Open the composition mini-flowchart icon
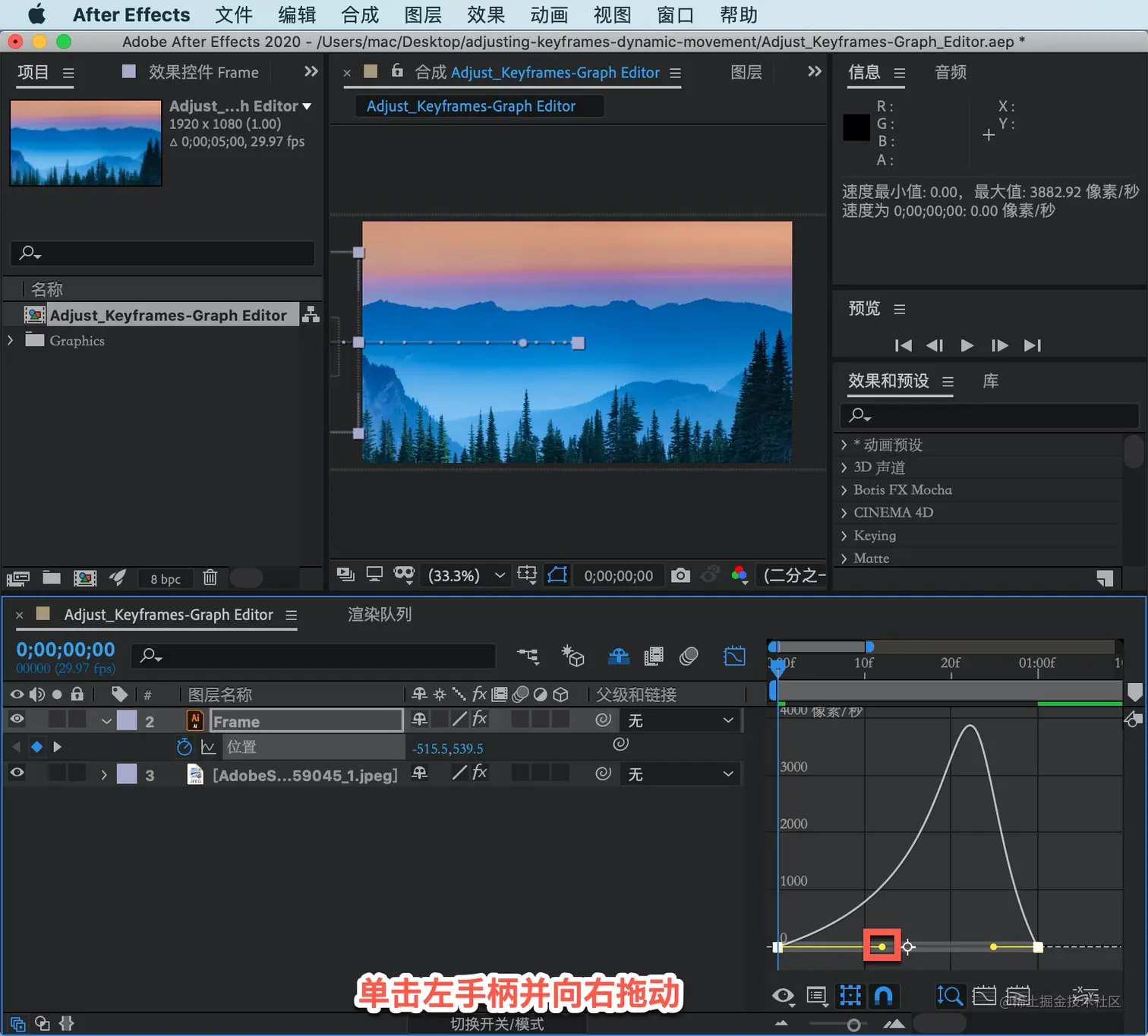Image resolution: width=1148 pixels, height=1036 pixels. [528, 656]
